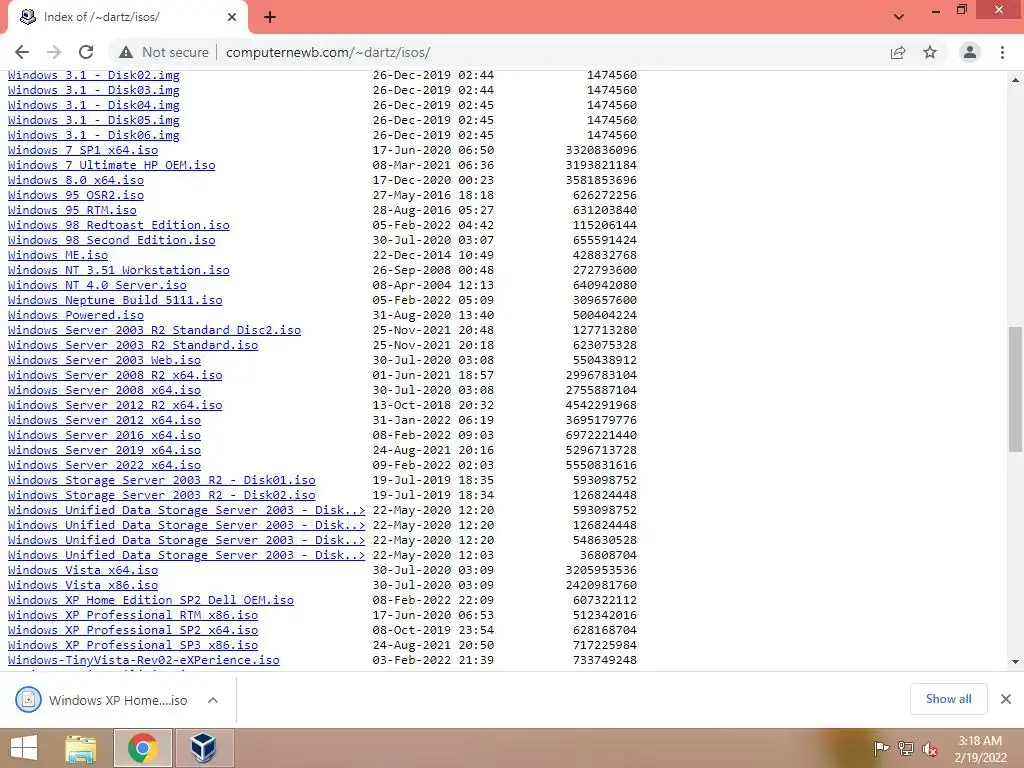Click the Windows ME.iso link
The image size is (1024, 768).
tap(58, 255)
